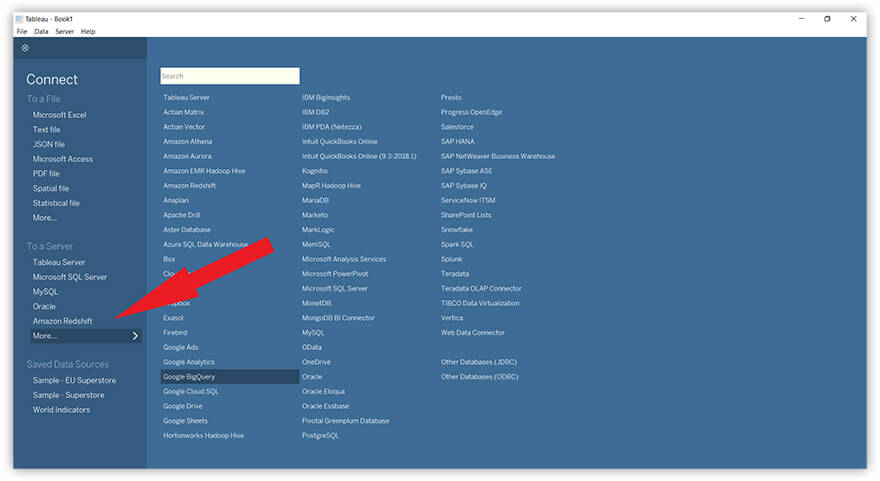
Task: Pick Google Analytics connector
Action: 189,362
